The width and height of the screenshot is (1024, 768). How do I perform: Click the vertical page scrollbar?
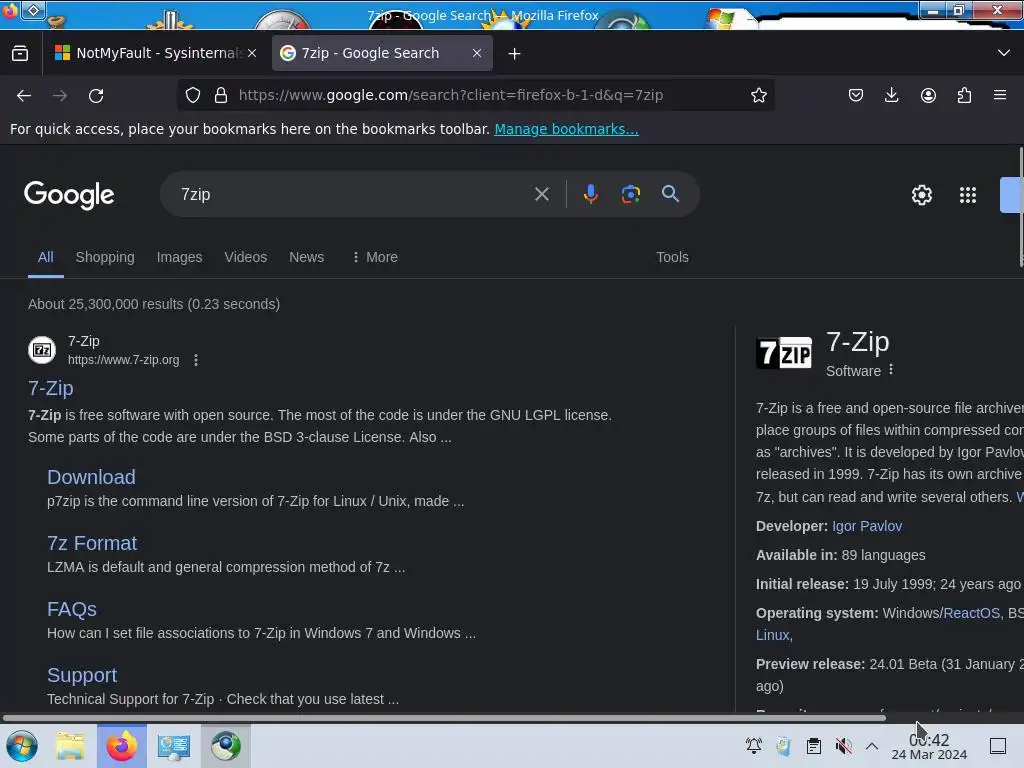tap(1021, 206)
